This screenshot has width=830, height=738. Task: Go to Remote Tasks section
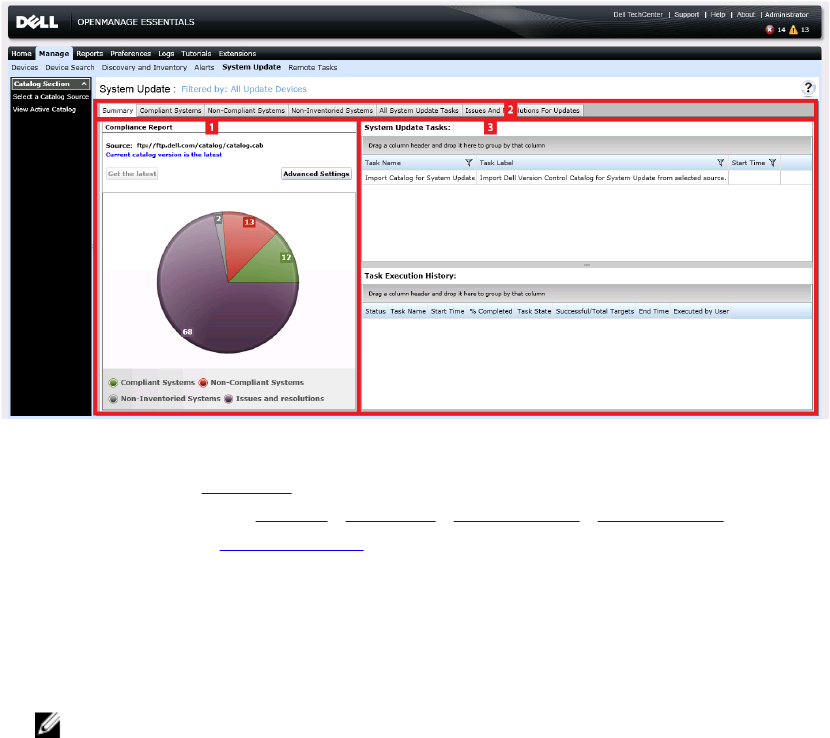tap(312, 67)
